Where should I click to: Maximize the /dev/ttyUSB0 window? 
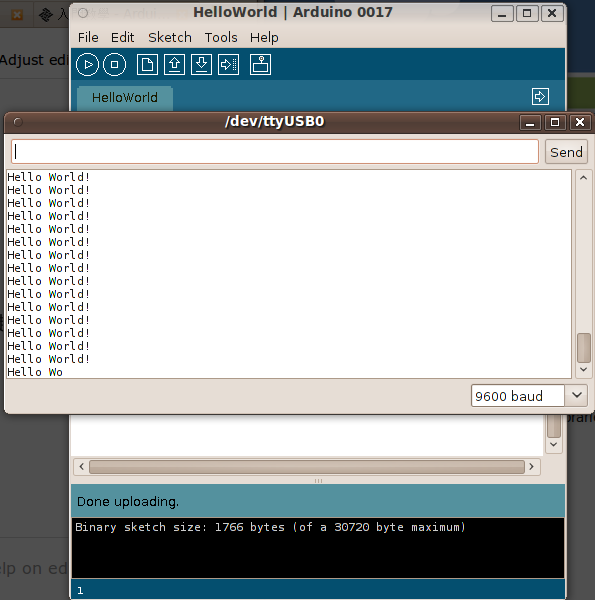point(555,122)
